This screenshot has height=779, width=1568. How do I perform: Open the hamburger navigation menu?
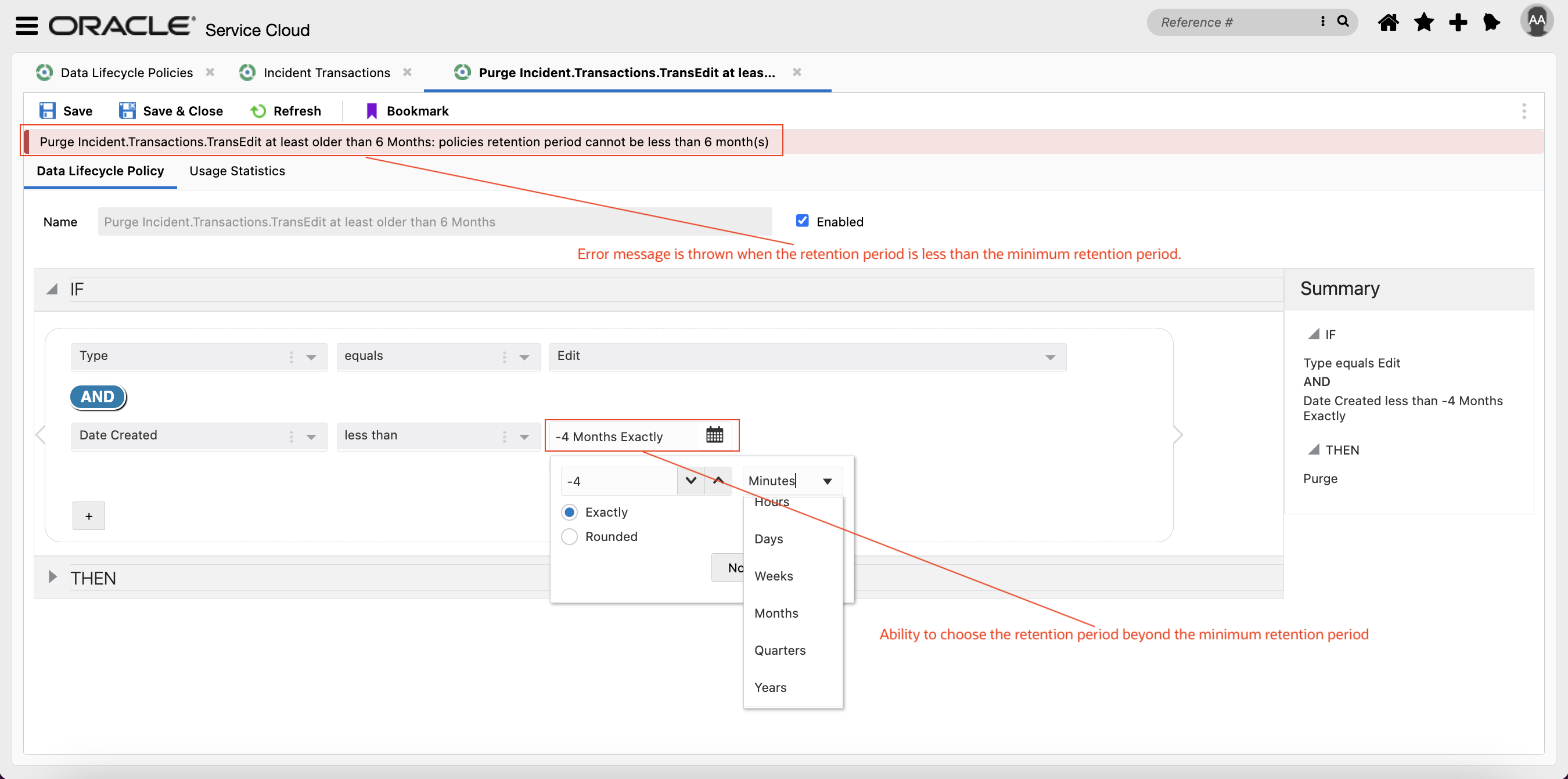[26, 26]
